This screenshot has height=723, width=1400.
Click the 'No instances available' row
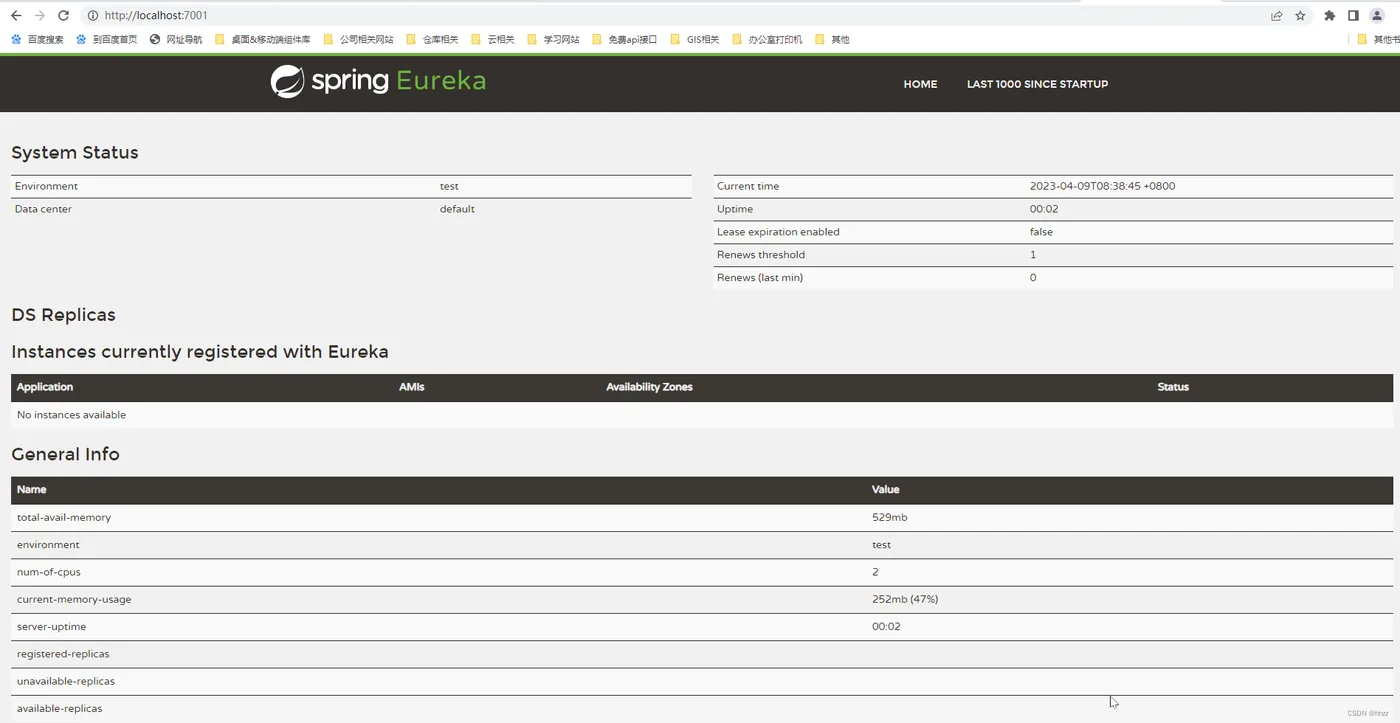point(702,415)
